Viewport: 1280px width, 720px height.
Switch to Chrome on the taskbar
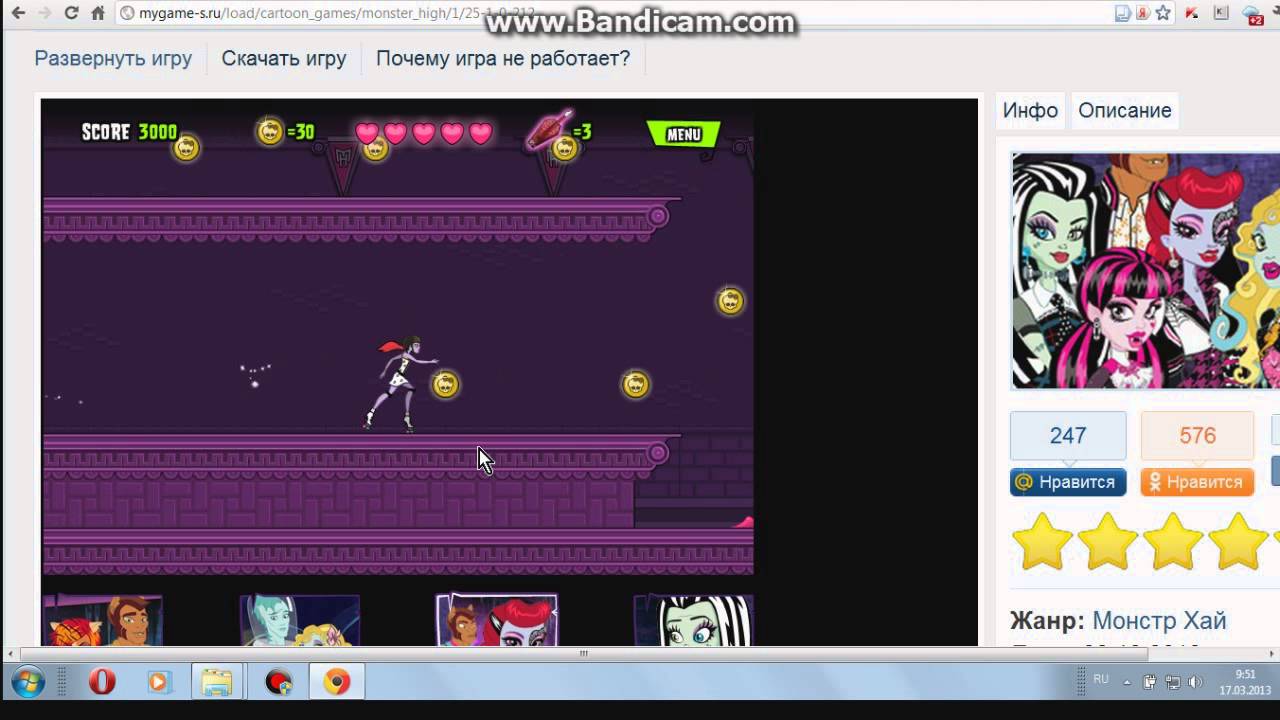[x=337, y=682]
